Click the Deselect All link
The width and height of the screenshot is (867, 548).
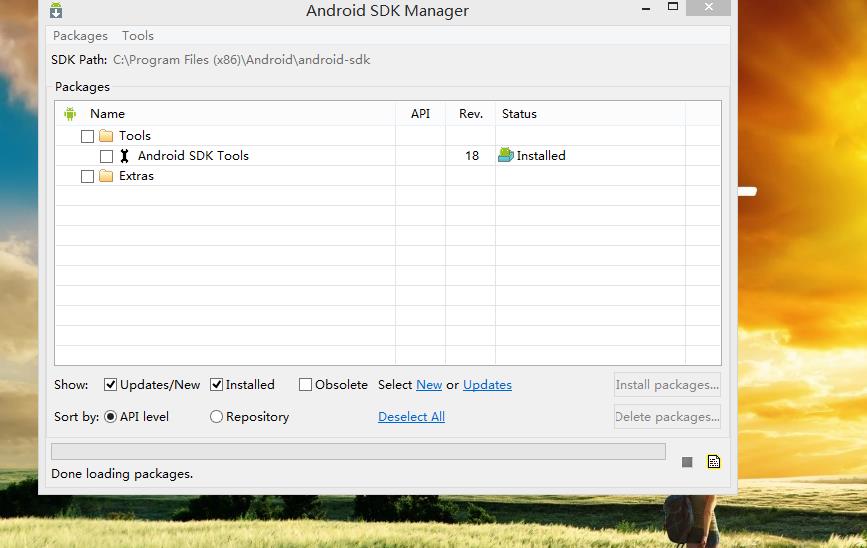pyautogui.click(x=411, y=417)
